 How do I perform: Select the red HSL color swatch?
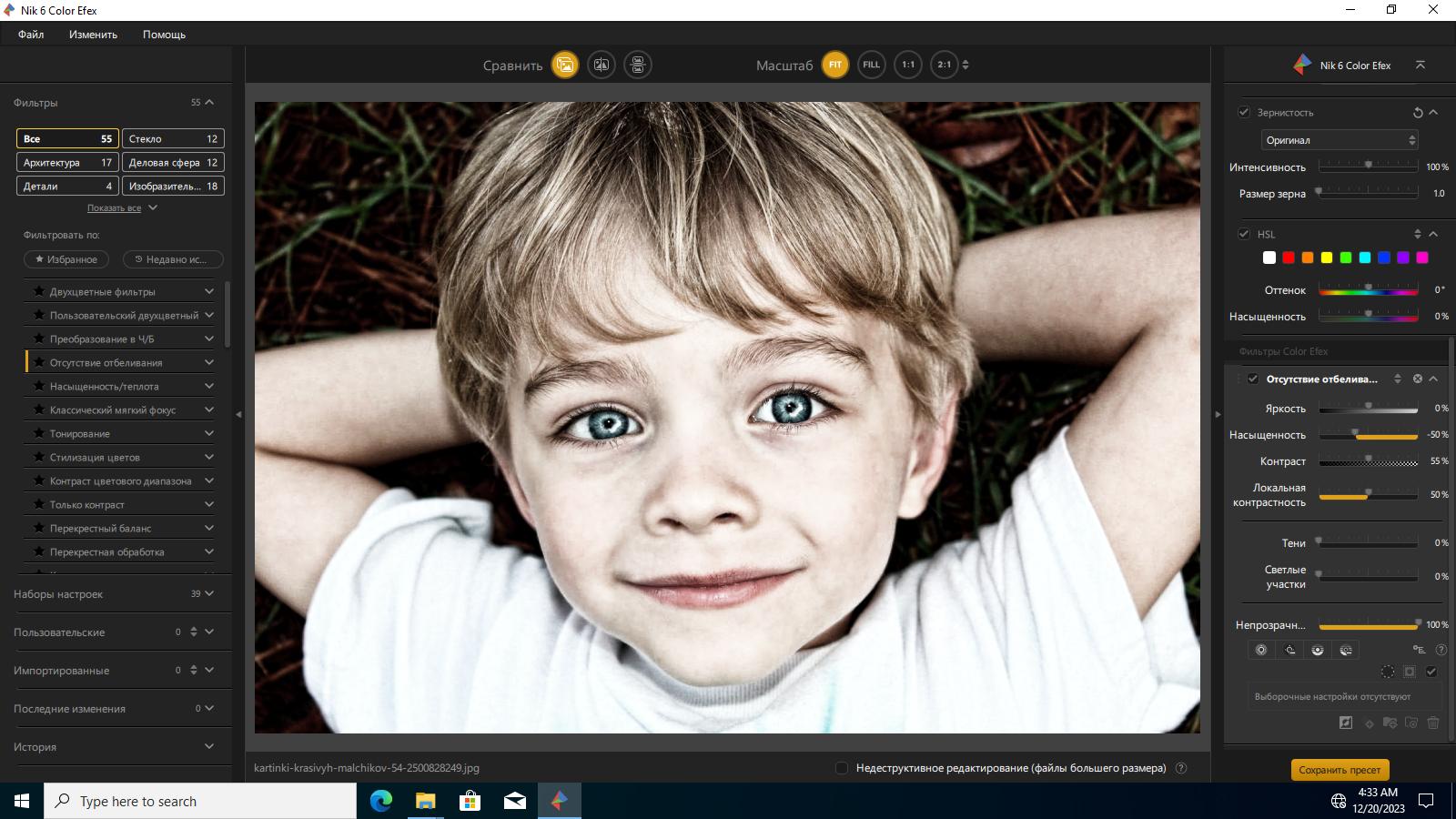tap(1289, 258)
